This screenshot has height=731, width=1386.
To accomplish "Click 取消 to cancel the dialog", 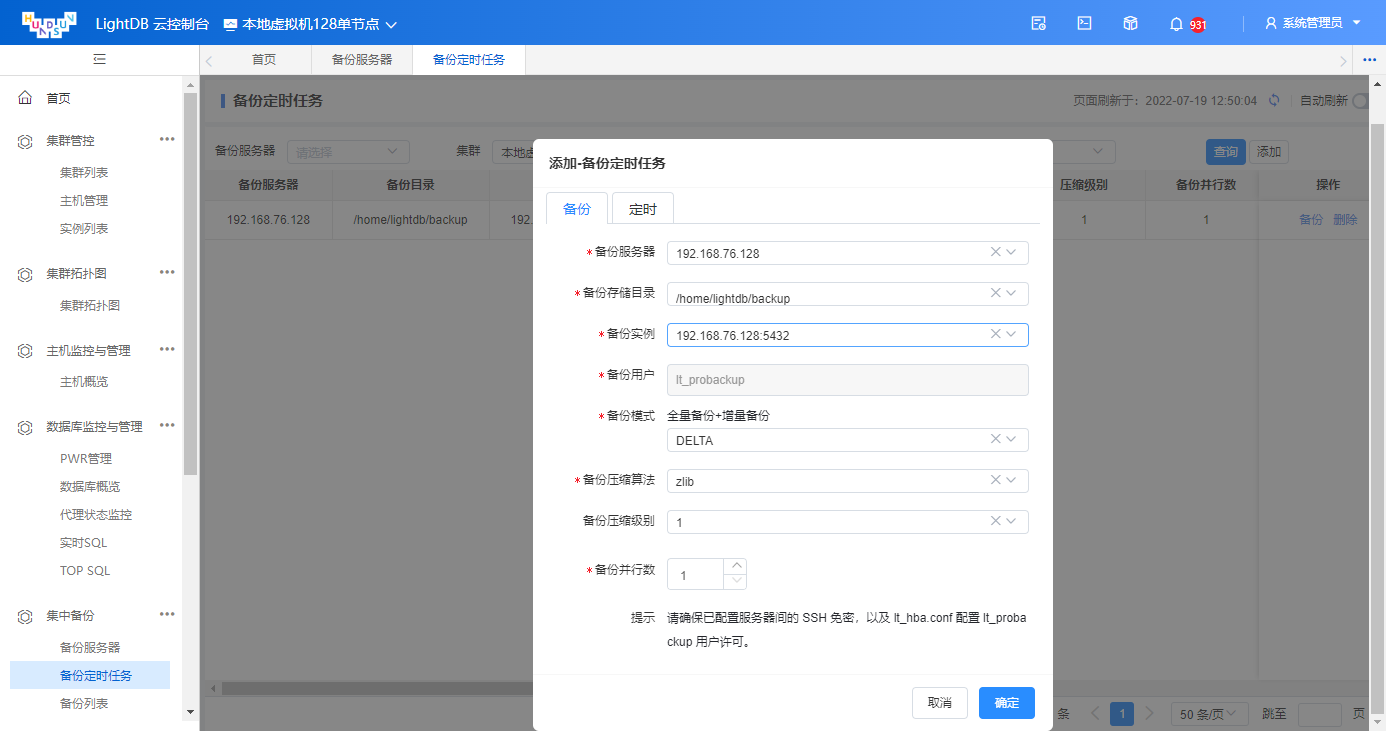I will tap(940, 703).
